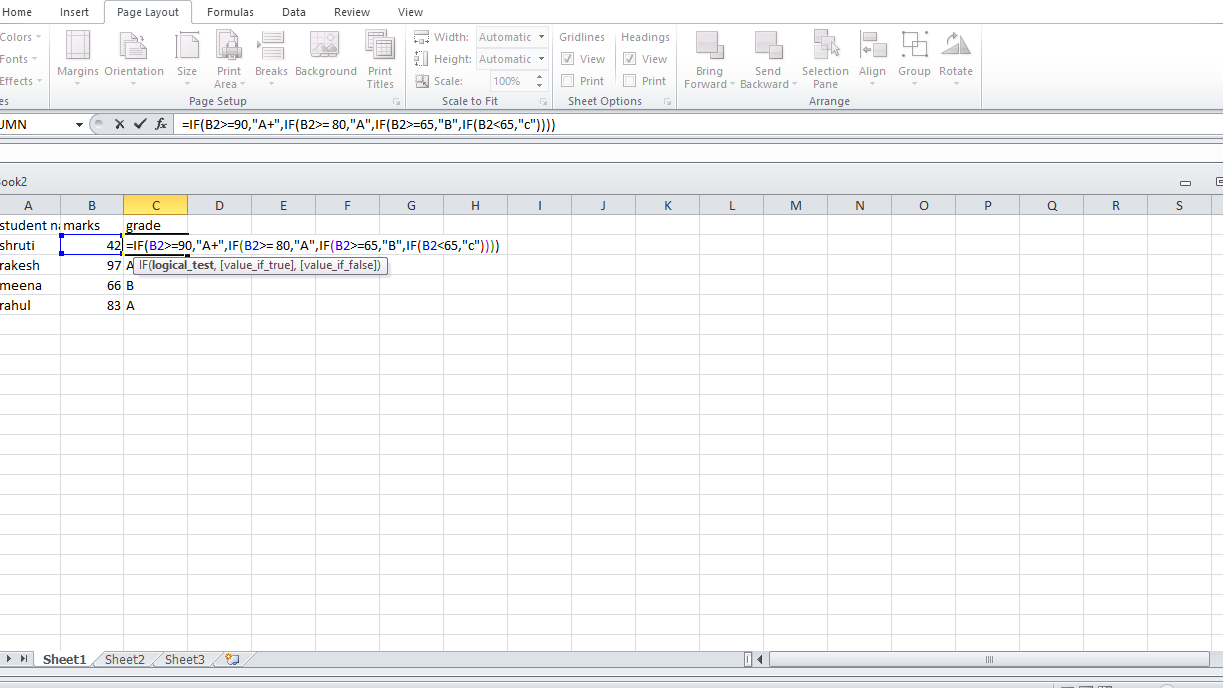This screenshot has width=1223, height=688.
Task: Click the cancel formula X icon
Action: 120,125
